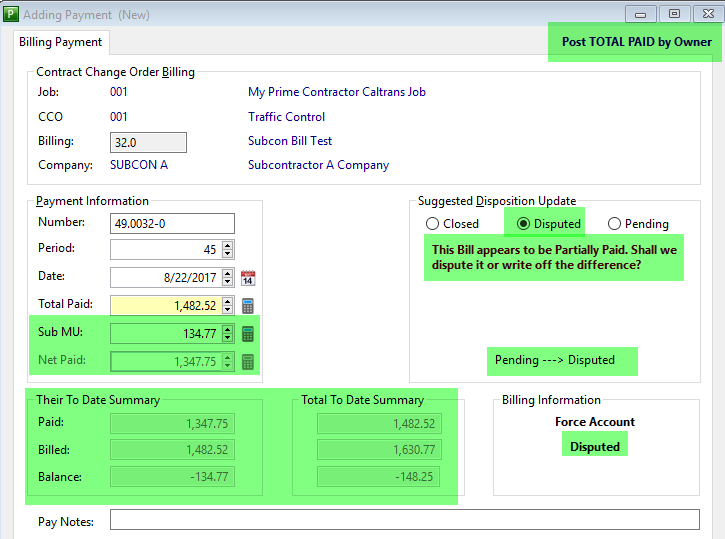Open the calendar picker beside Date

[248, 278]
